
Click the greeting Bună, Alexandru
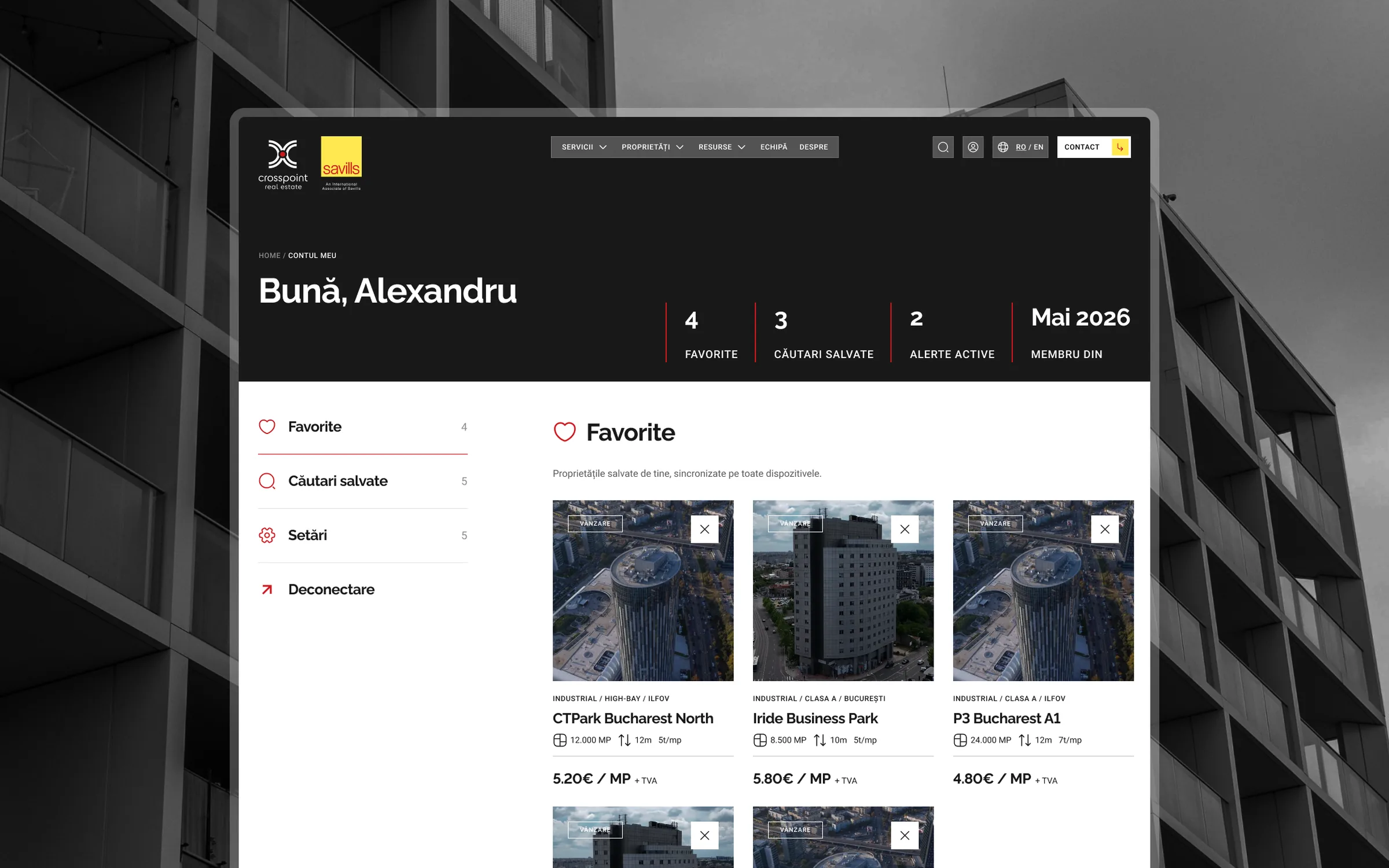click(387, 291)
